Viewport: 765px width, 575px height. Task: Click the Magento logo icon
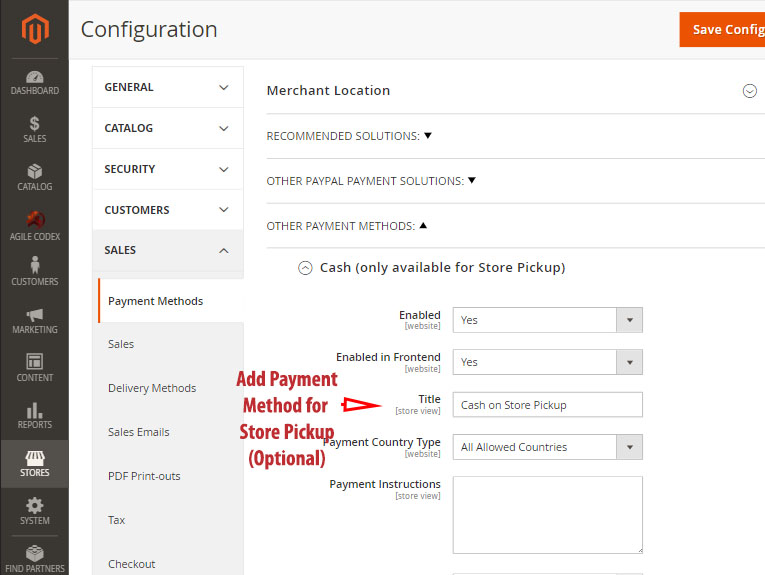[34, 29]
